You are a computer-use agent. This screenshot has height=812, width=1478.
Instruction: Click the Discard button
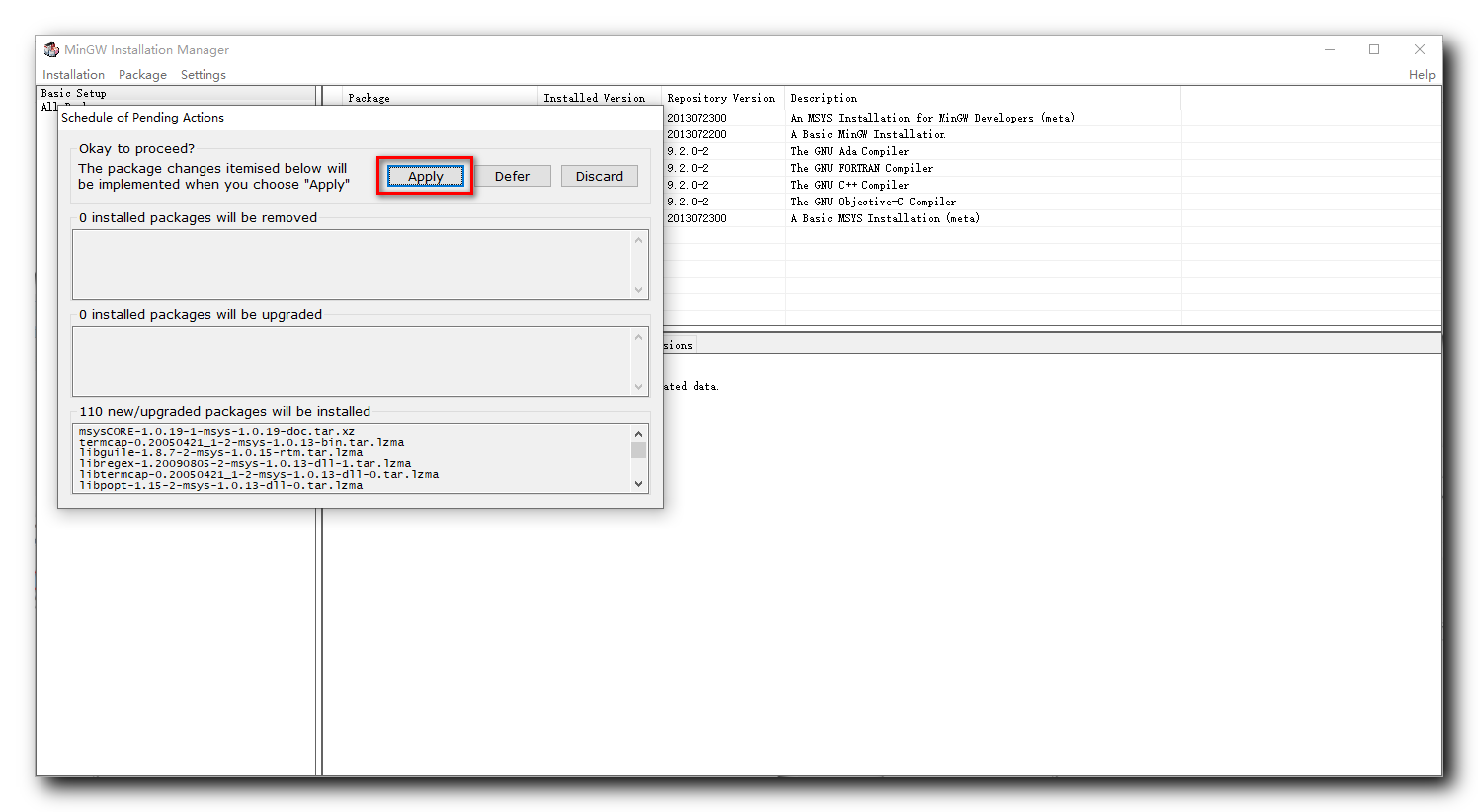(x=599, y=175)
